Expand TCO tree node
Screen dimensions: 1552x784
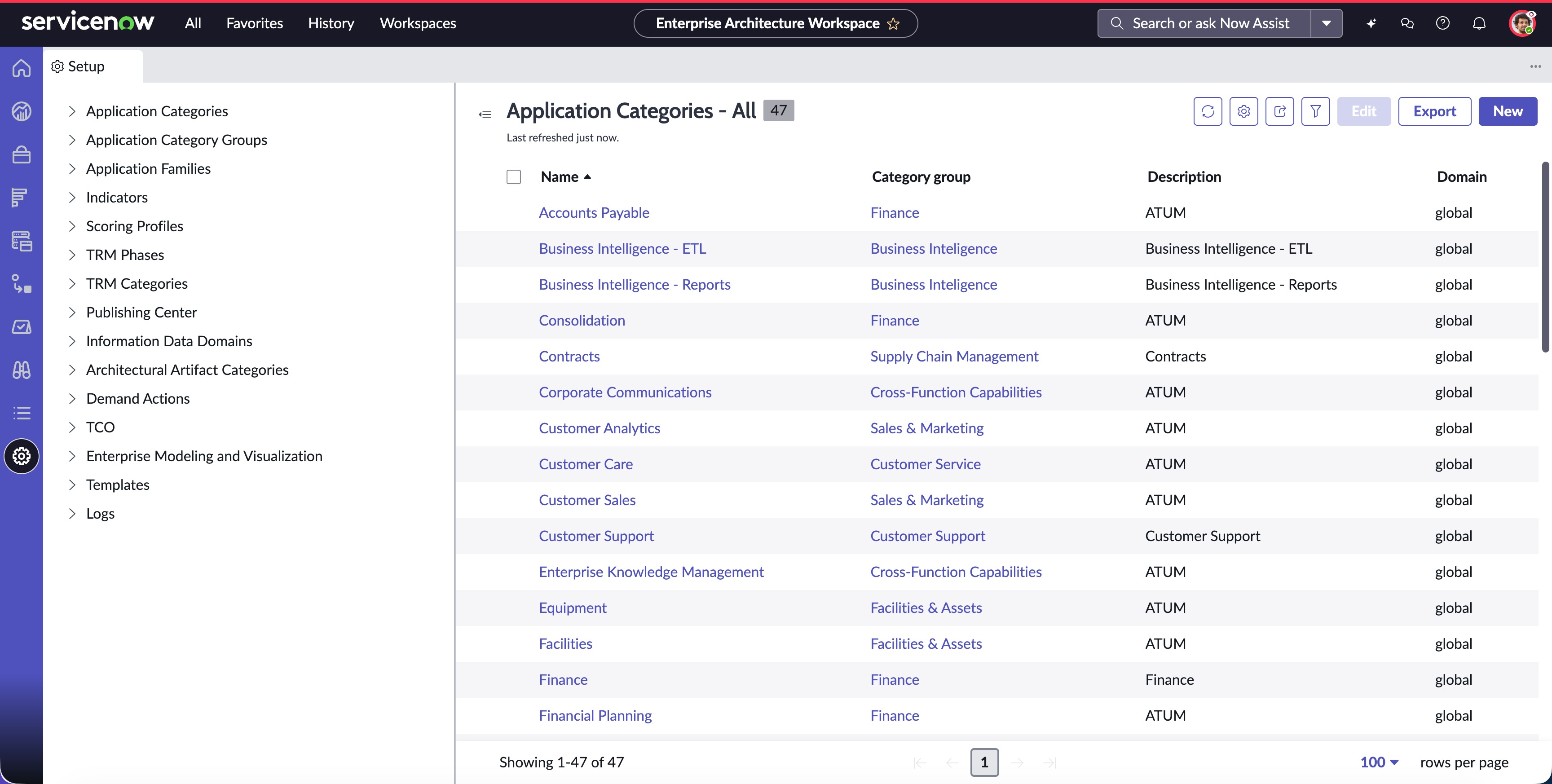pos(72,428)
